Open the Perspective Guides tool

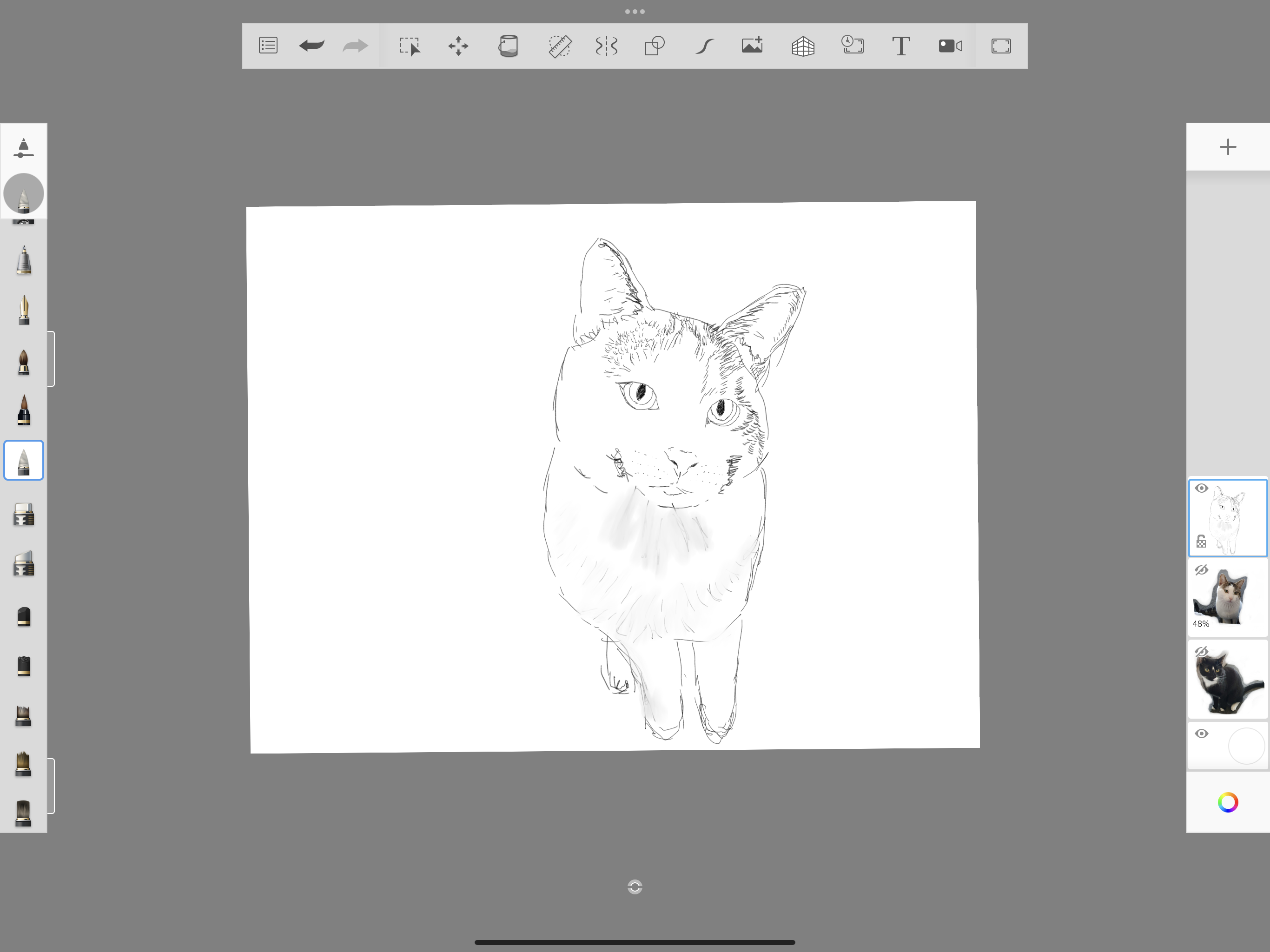(803, 46)
